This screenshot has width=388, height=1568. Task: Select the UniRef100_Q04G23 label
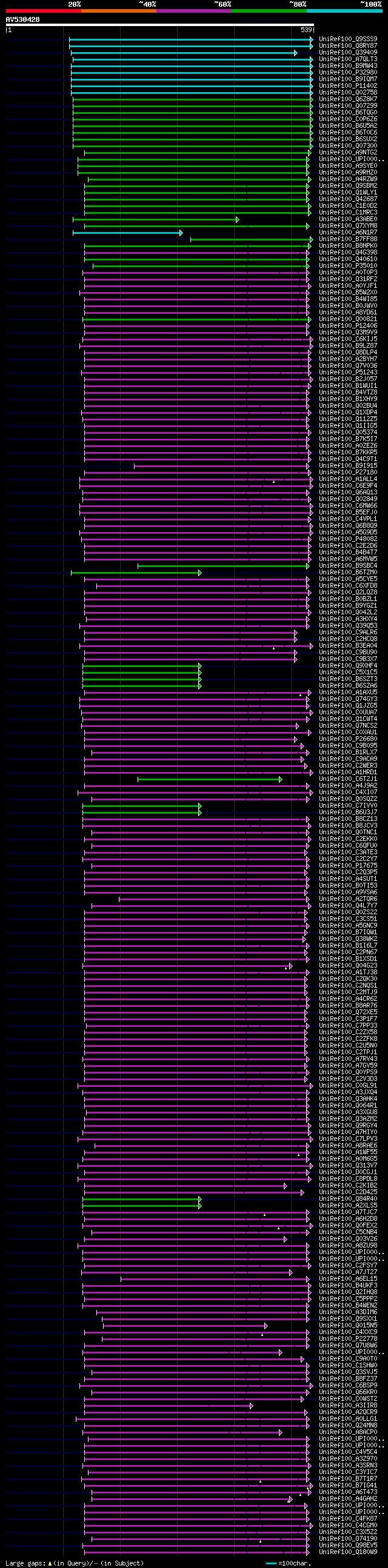(x=348, y=965)
